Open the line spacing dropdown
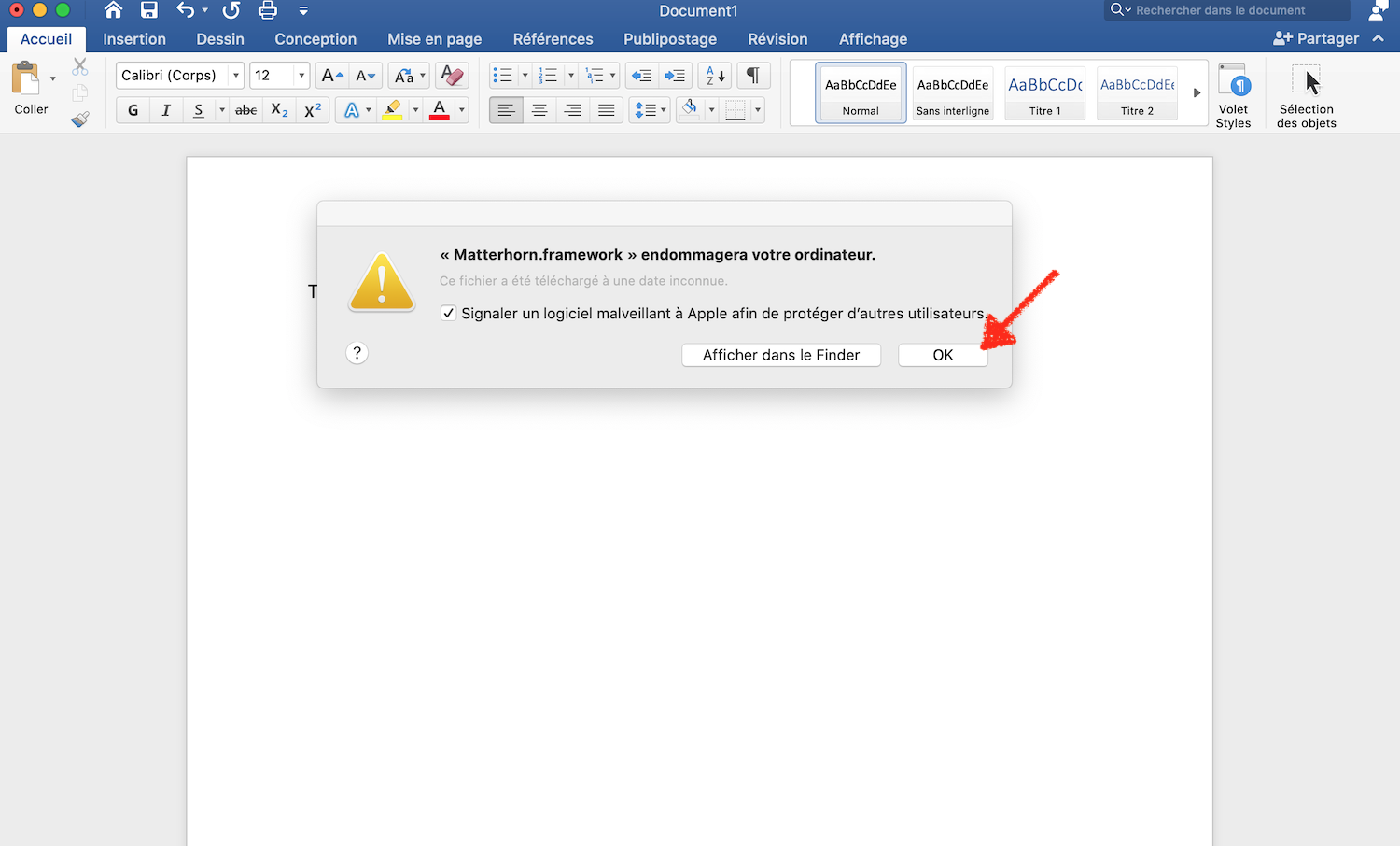The height and width of the screenshot is (846, 1400). (x=650, y=110)
